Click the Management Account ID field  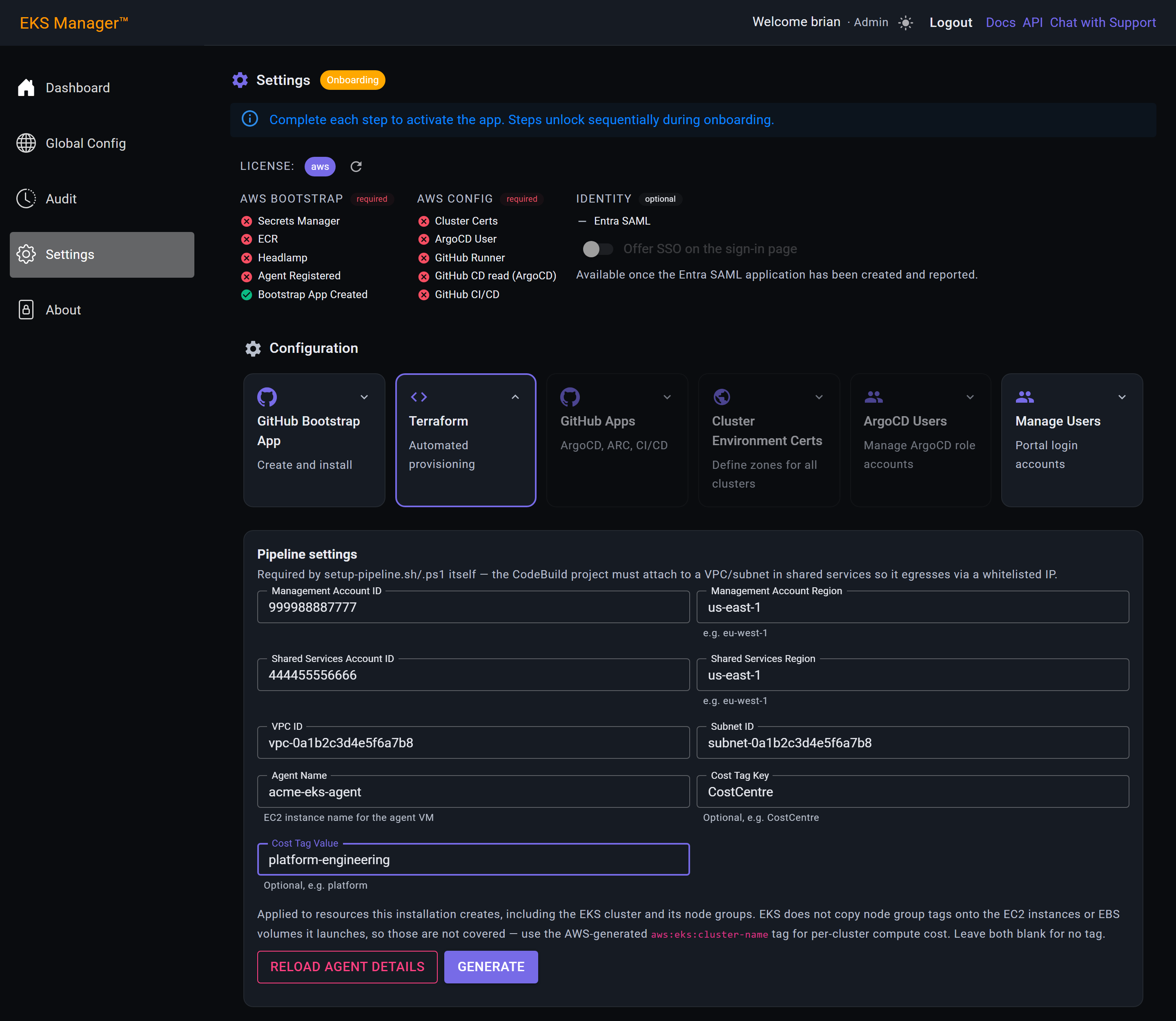tap(473, 607)
